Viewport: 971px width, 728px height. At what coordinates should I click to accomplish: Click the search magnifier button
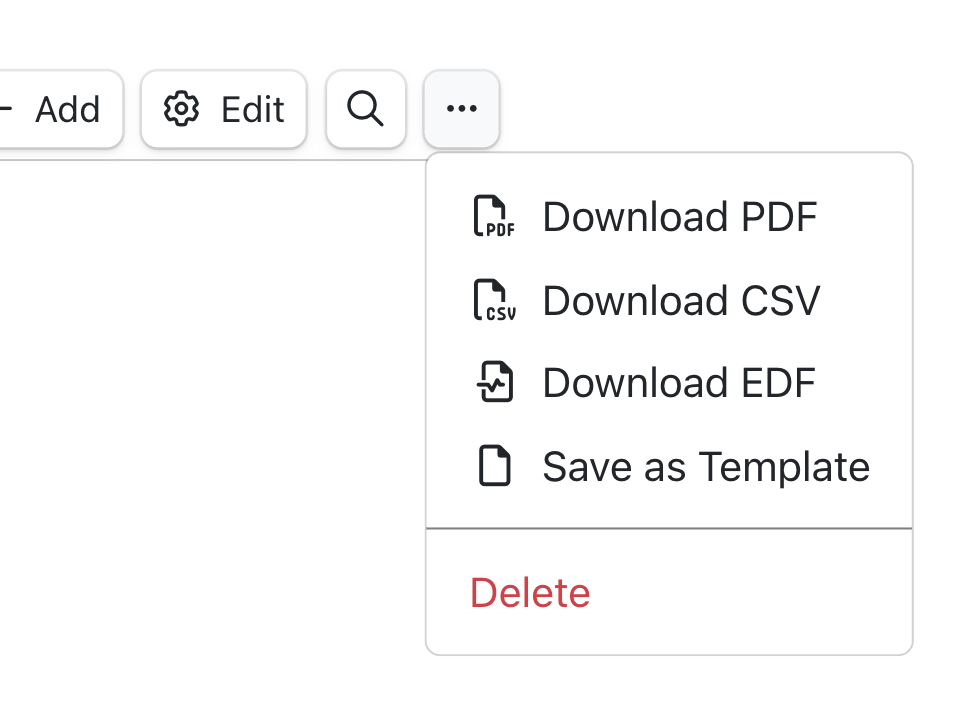coord(366,109)
